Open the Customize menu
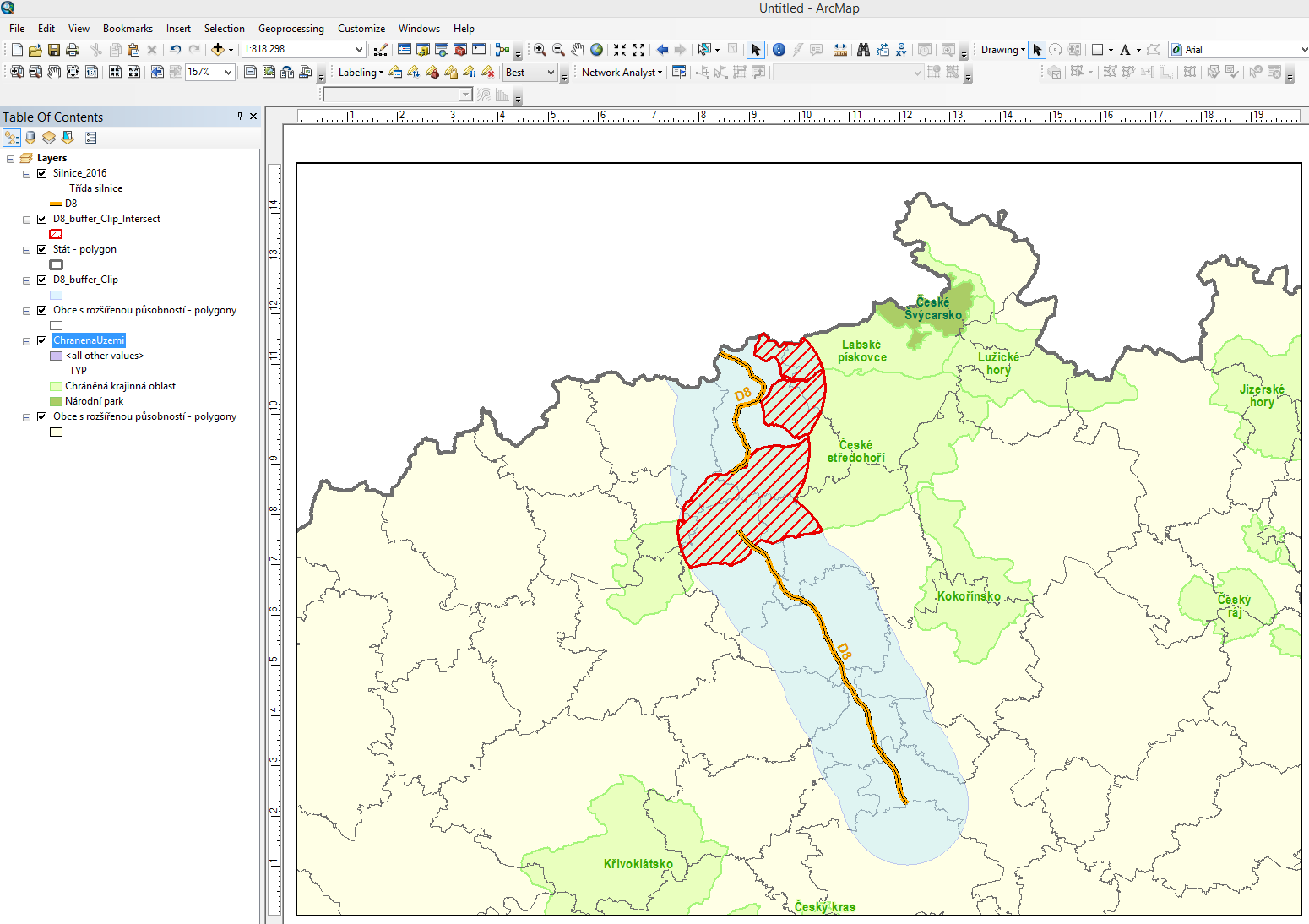The image size is (1309, 924). click(x=361, y=29)
